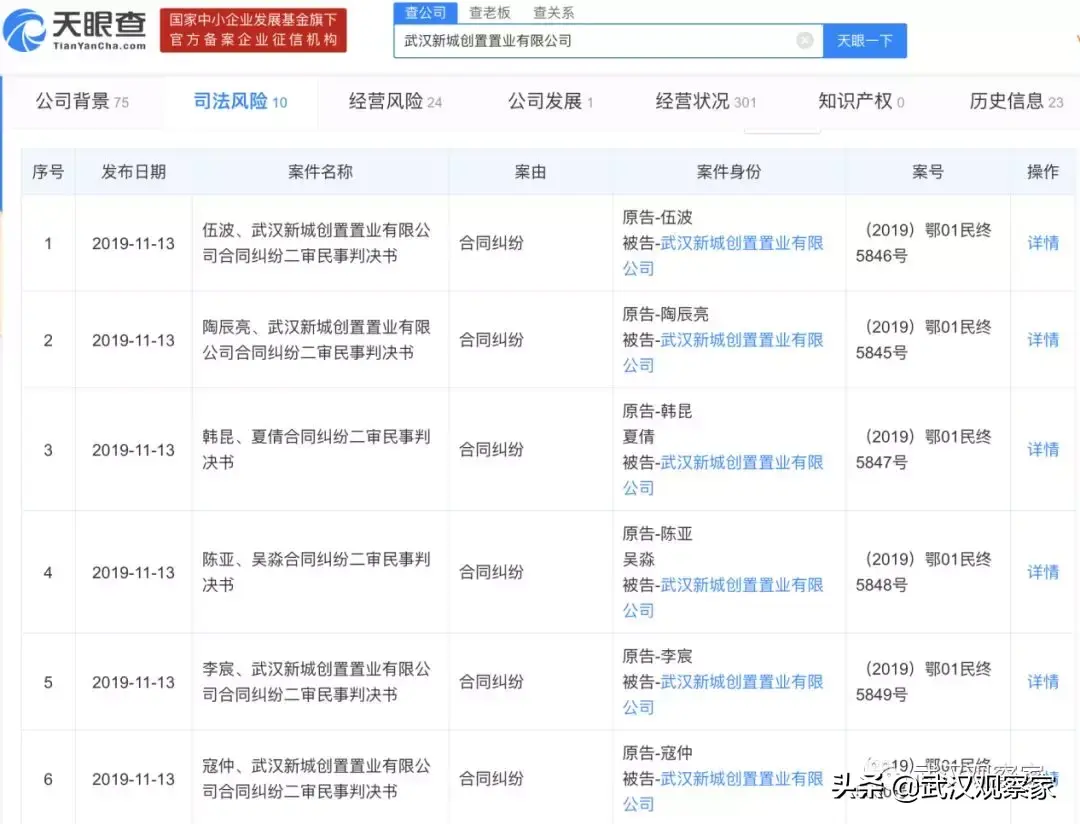Open 详情 for case 5846号
The image size is (1080, 824).
coord(1042,243)
